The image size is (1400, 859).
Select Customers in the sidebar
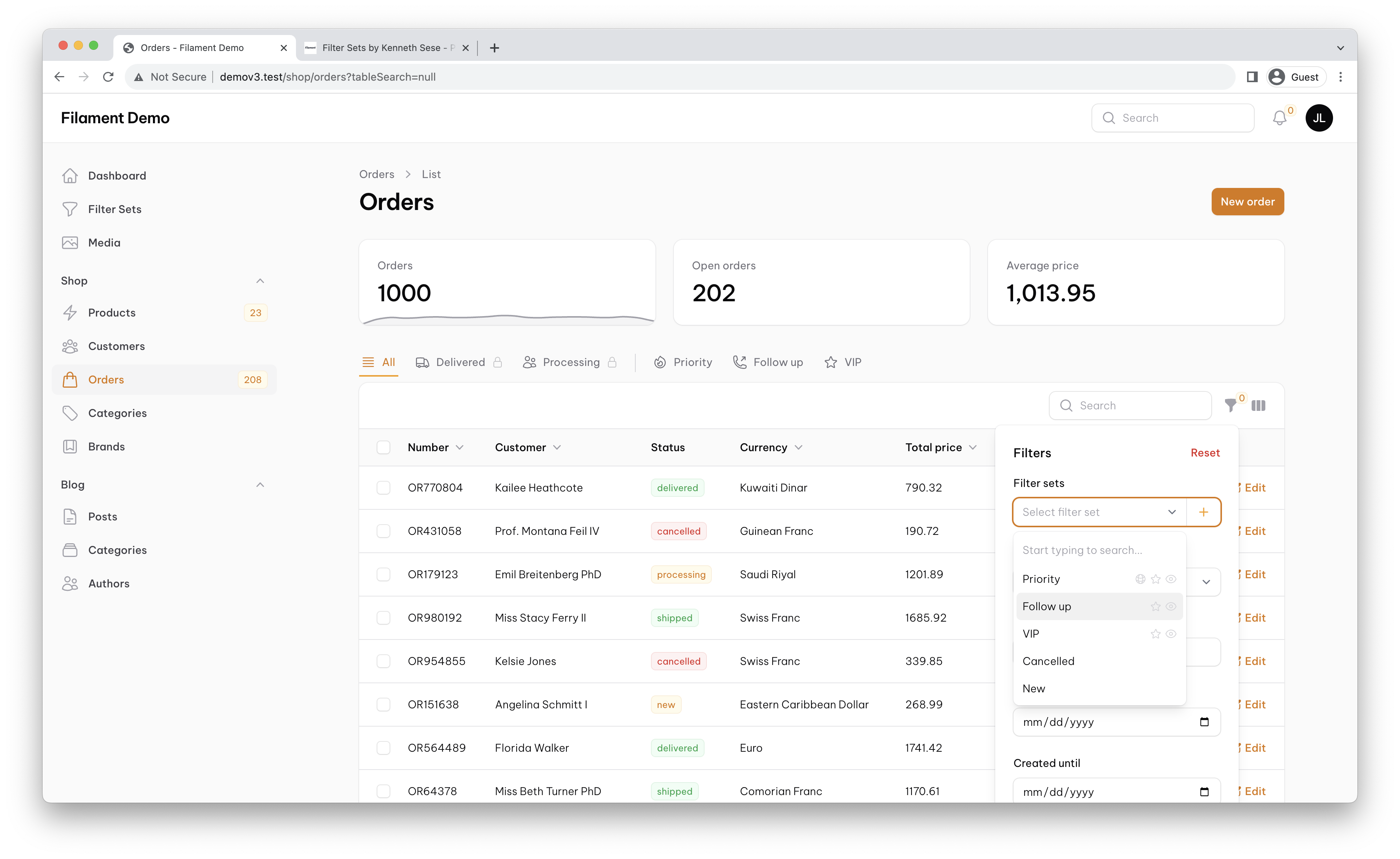(116, 346)
